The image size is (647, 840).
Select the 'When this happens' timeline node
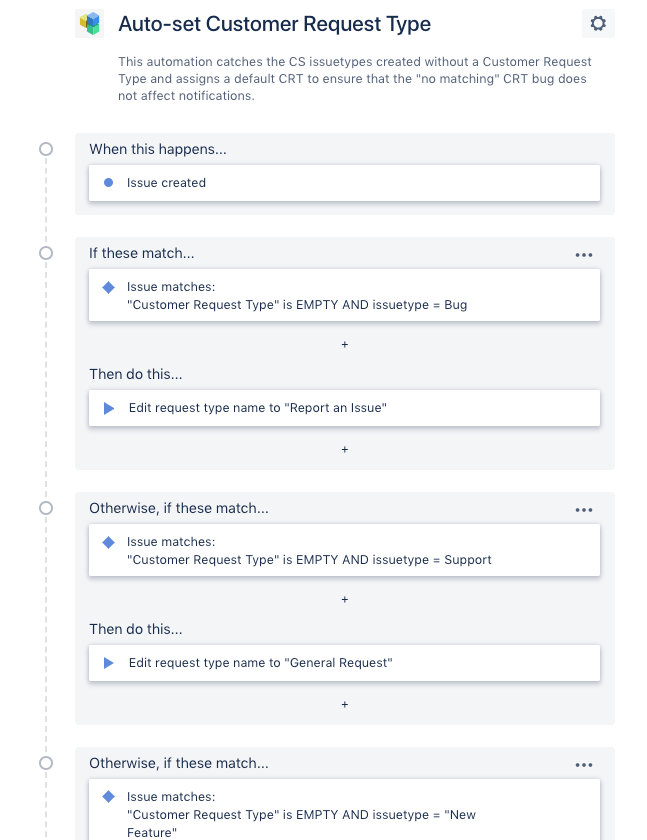tap(46, 149)
